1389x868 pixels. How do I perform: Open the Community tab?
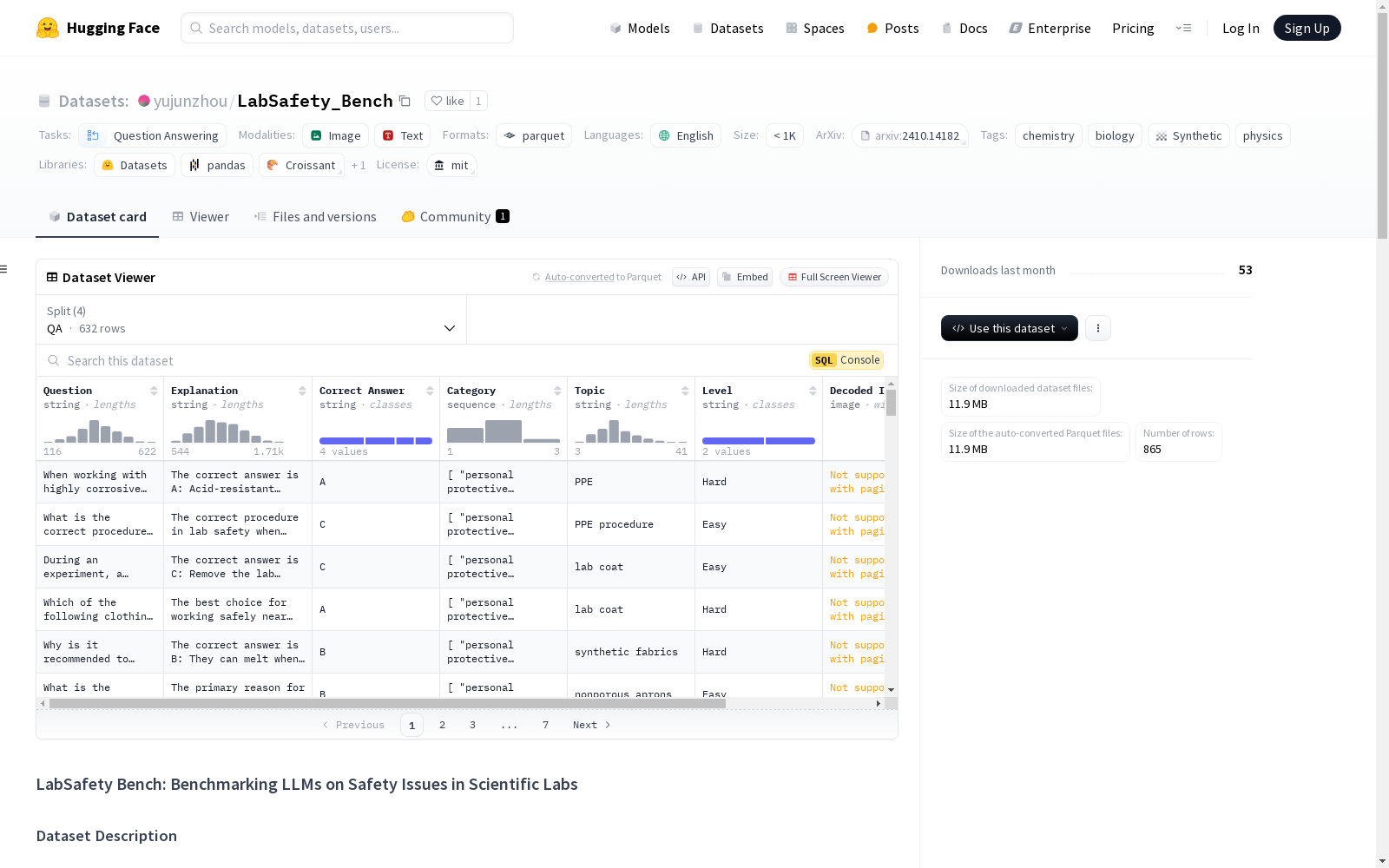(x=456, y=217)
